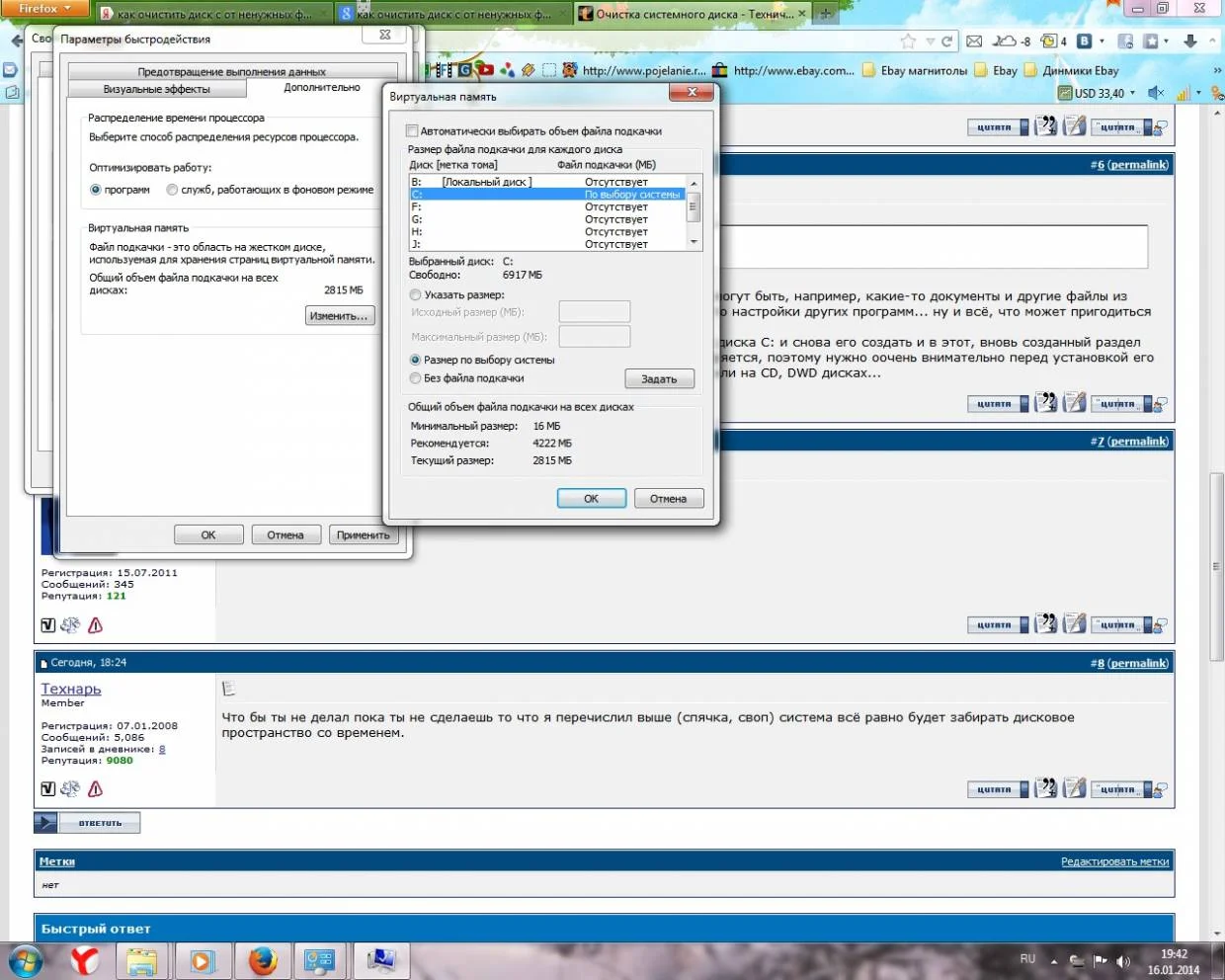The height and width of the screenshot is (980, 1225).
Task: Open the mail envelope icon in toolbar
Action: (974, 41)
